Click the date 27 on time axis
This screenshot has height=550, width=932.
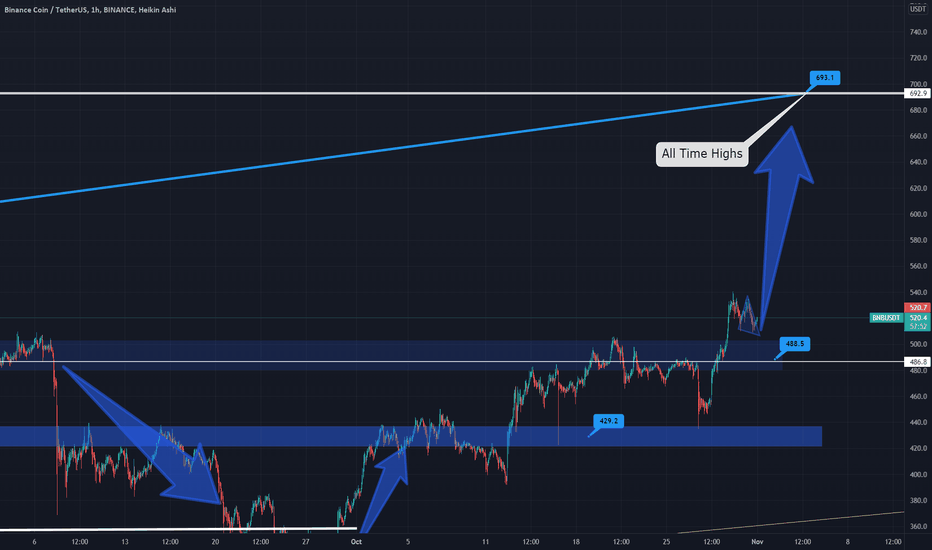306,542
